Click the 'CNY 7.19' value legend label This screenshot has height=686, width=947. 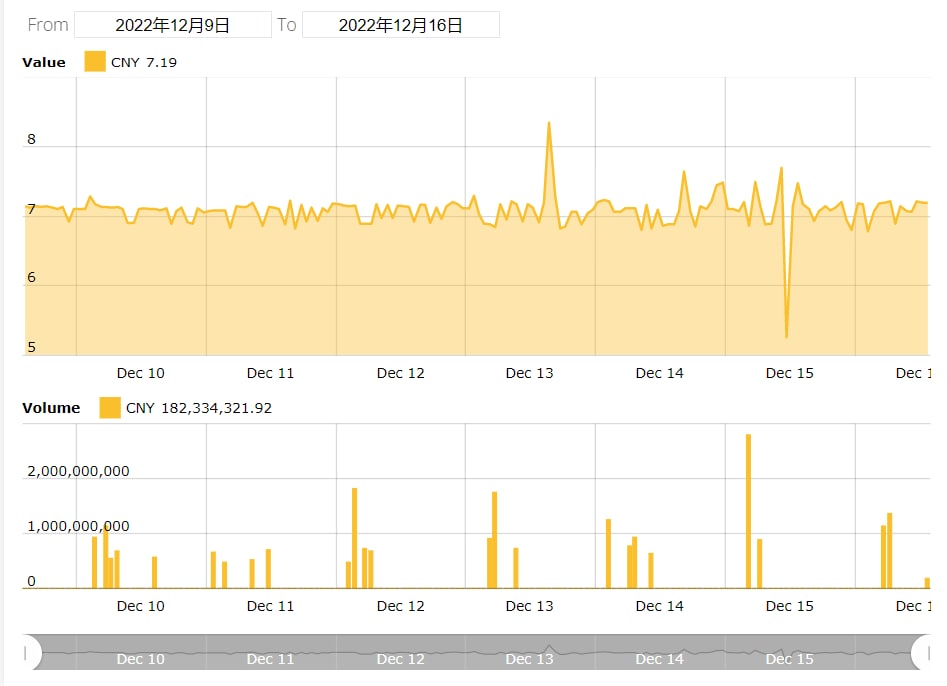pos(144,63)
